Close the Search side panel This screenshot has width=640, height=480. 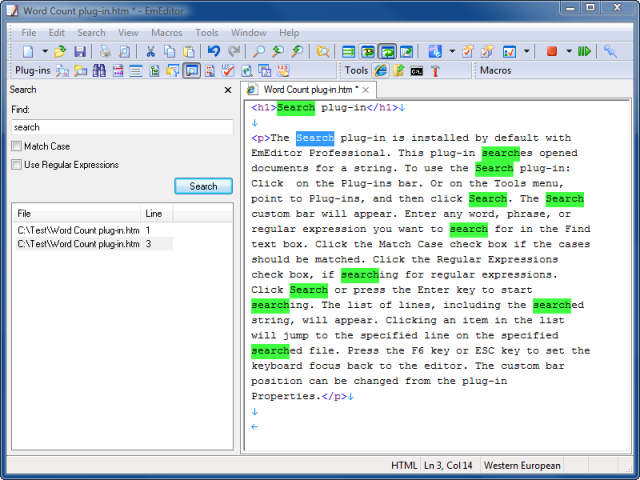click(x=228, y=90)
